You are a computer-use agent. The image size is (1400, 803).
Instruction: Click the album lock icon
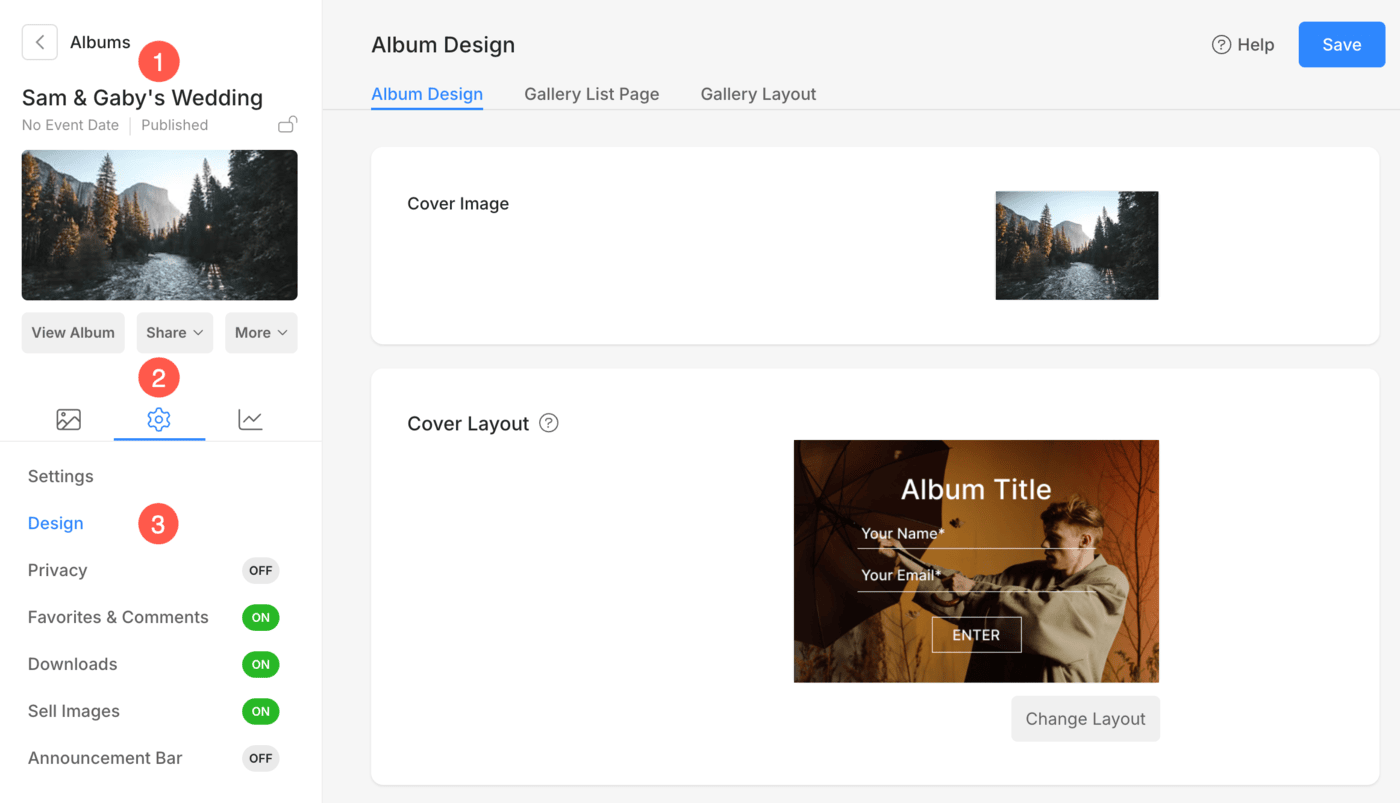287,125
